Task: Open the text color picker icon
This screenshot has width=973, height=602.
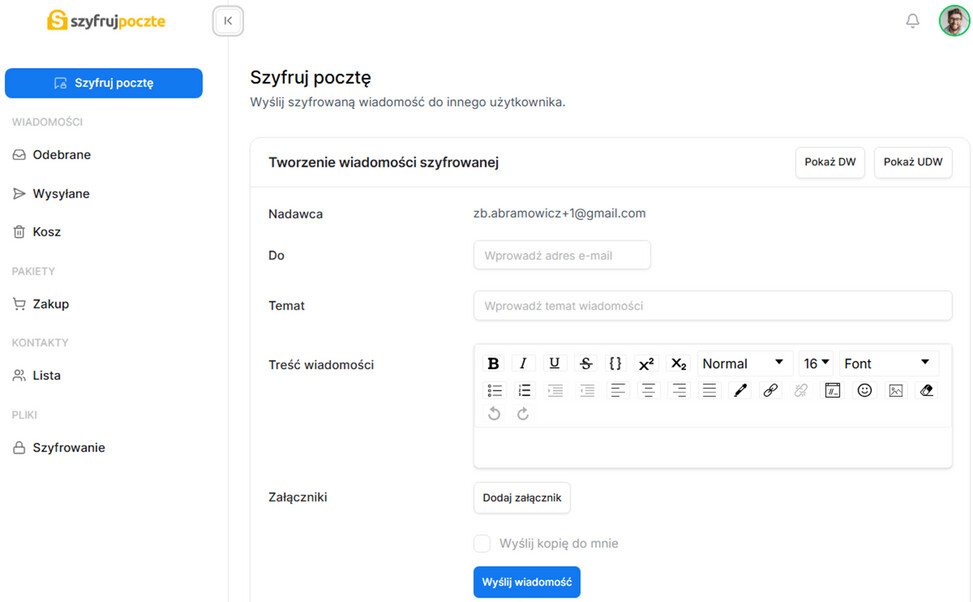Action: [740, 391]
